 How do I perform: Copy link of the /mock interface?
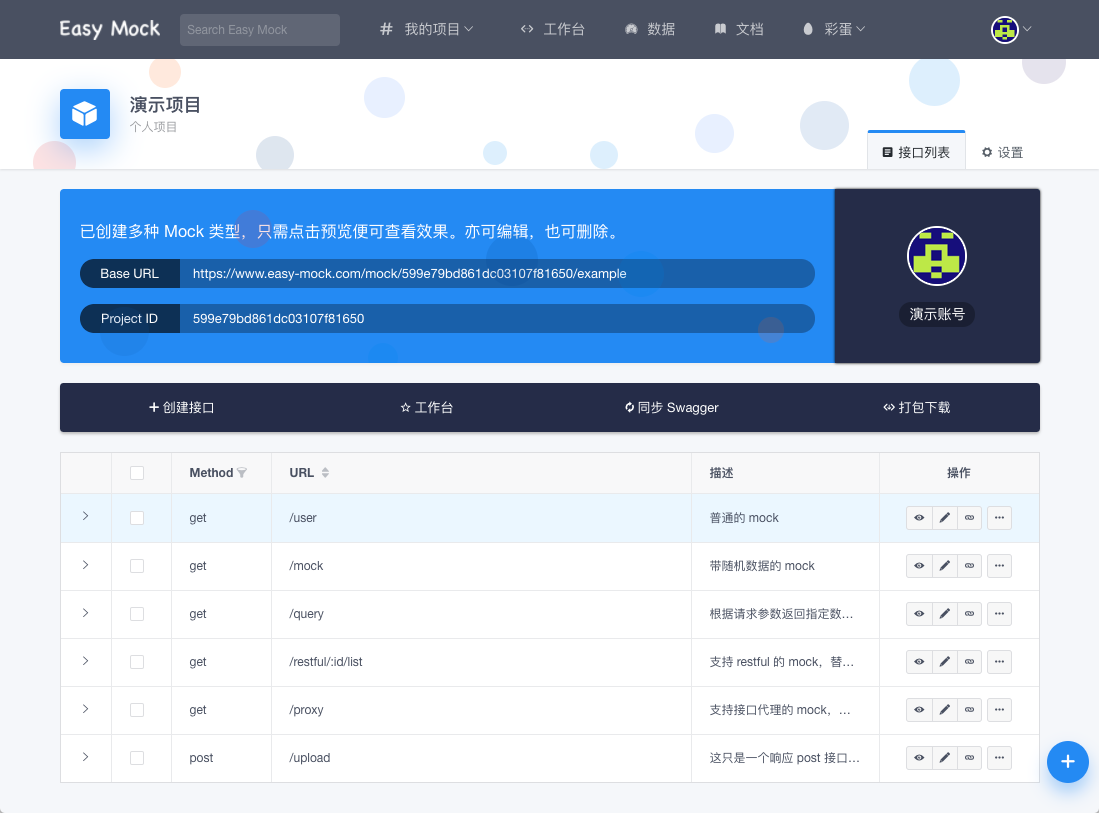[x=969, y=566]
